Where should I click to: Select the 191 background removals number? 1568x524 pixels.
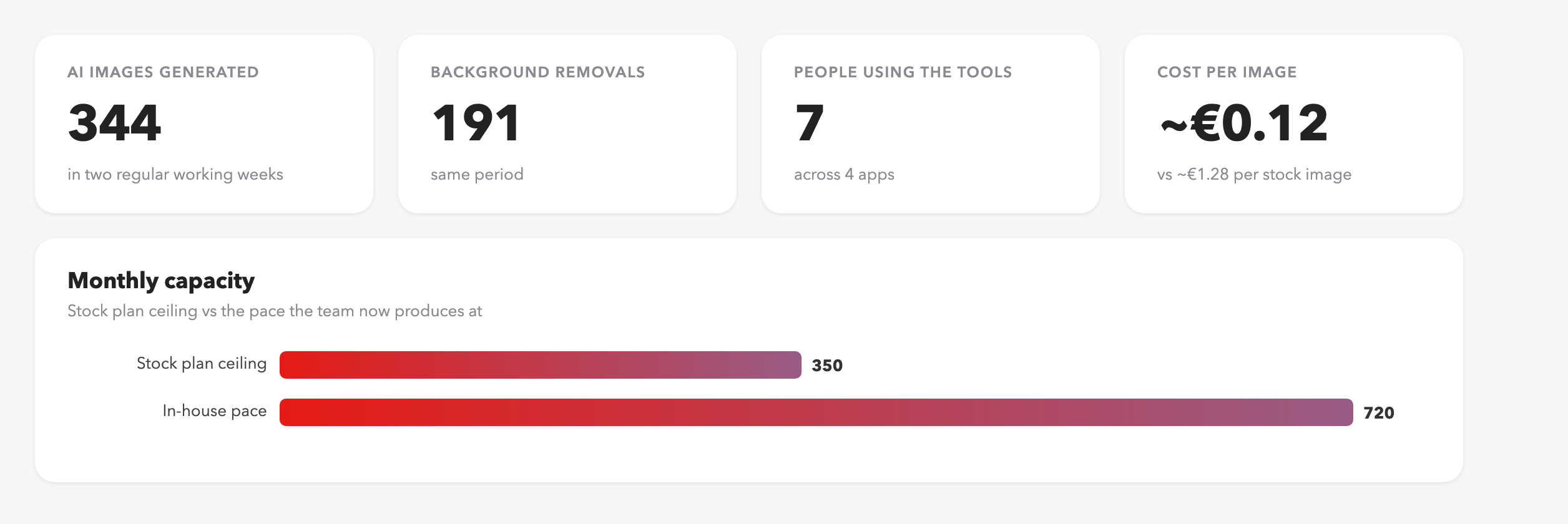(476, 123)
